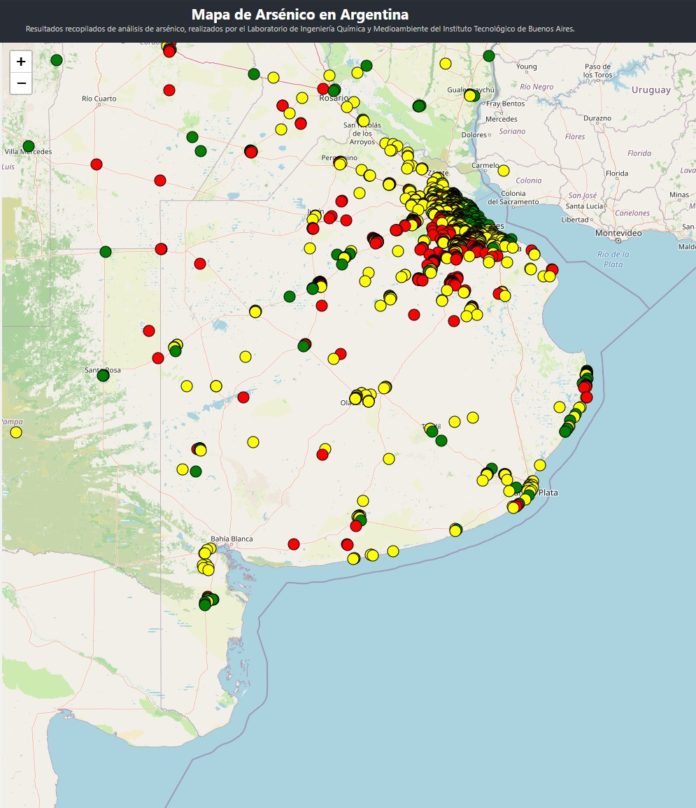696x808 pixels.
Task: Click yellow marker pair's green neighbor near southwest
Action: tap(196, 471)
